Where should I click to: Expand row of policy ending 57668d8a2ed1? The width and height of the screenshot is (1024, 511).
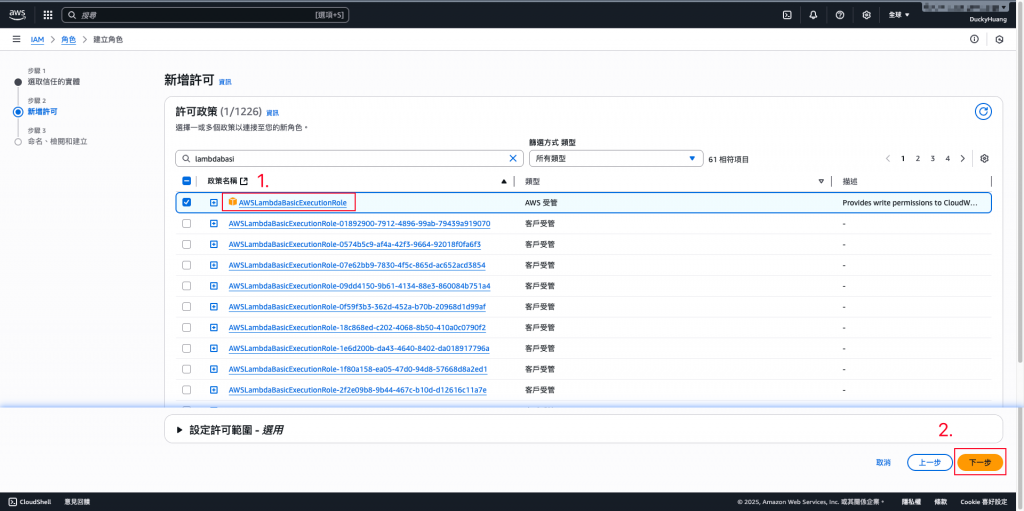214,369
